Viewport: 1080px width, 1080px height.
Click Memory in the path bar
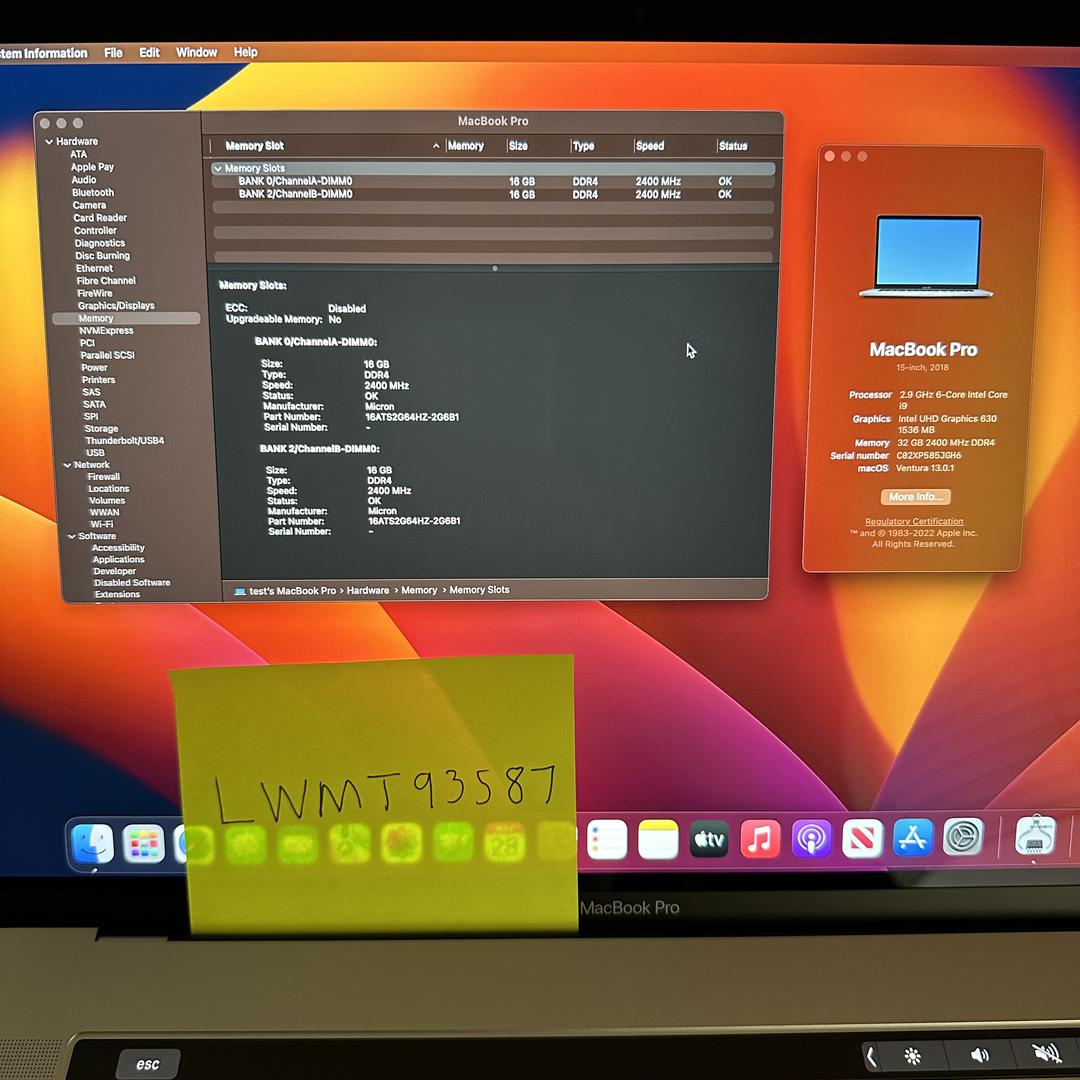419,590
